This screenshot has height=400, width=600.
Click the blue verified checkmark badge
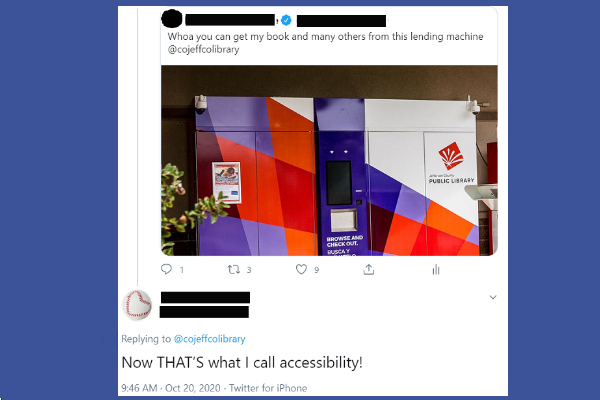pos(286,20)
